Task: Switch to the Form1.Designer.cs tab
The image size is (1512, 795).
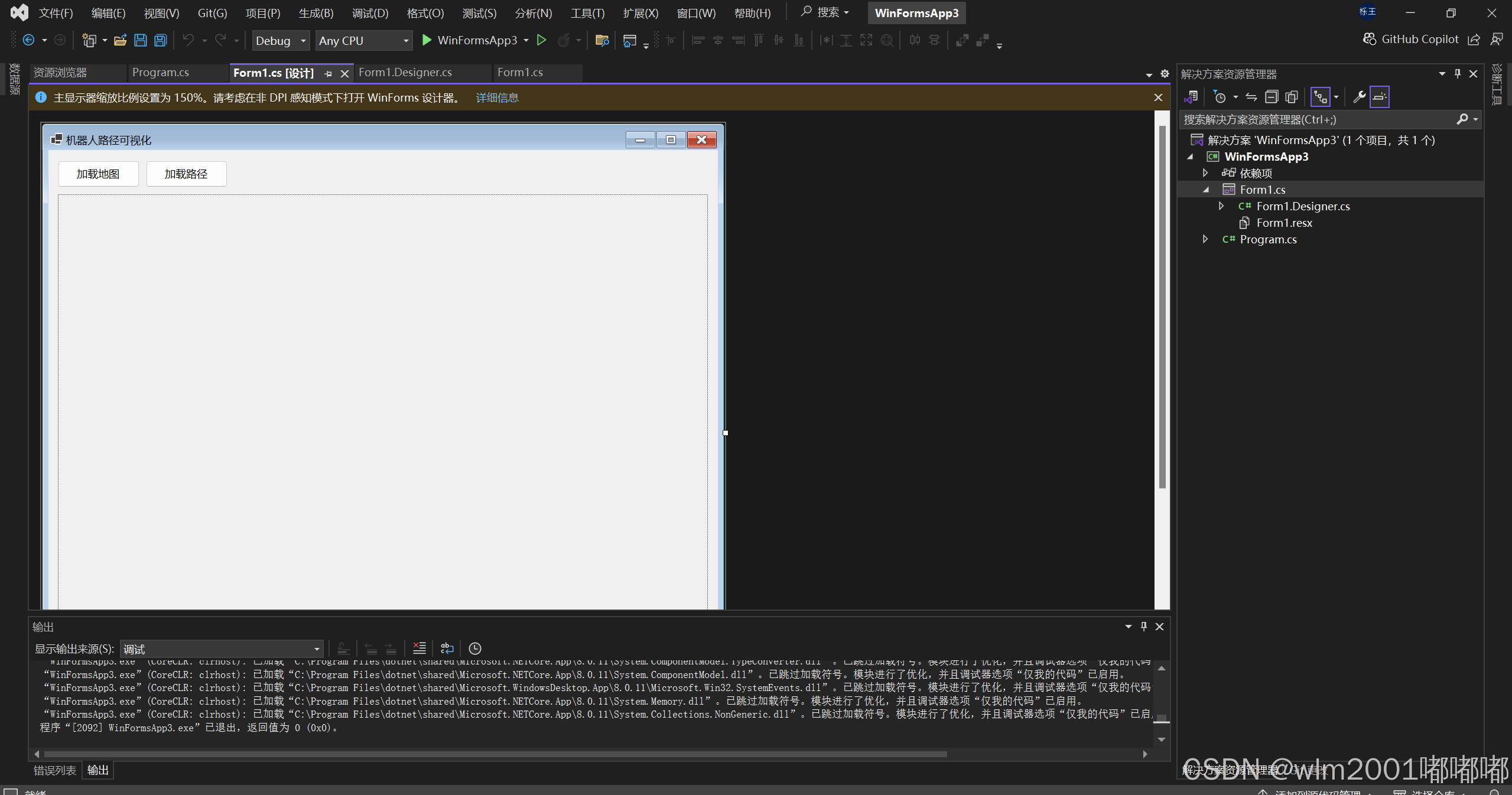Action: point(405,72)
